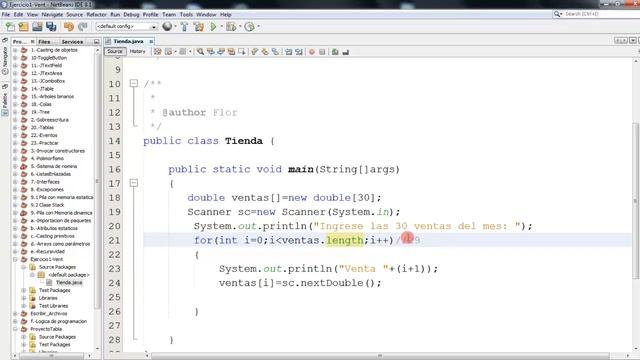Viewport: 640px width, 360px height.
Task: Collapse the ProyectoTabla project node
Action: [16, 329]
